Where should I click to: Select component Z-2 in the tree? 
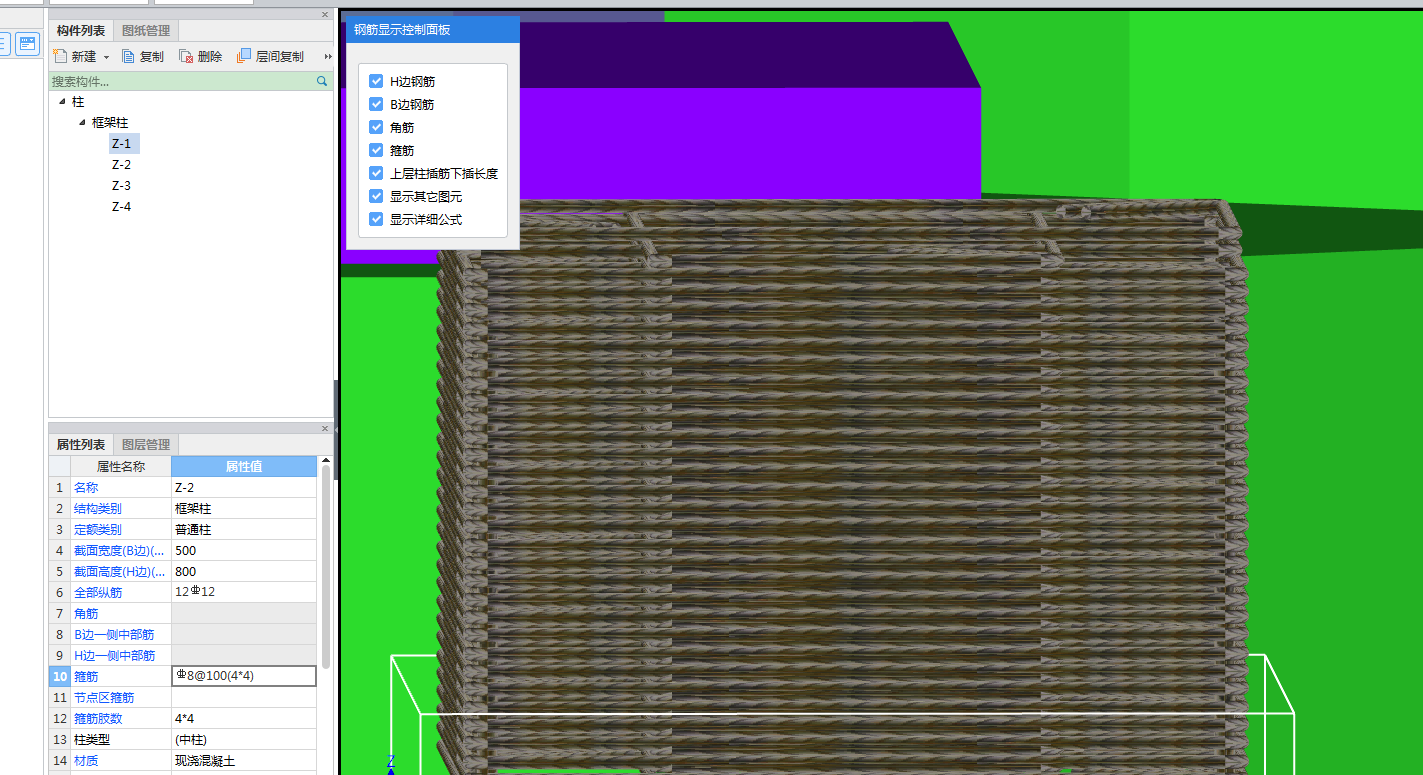pyautogui.click(x=121, y=165)
